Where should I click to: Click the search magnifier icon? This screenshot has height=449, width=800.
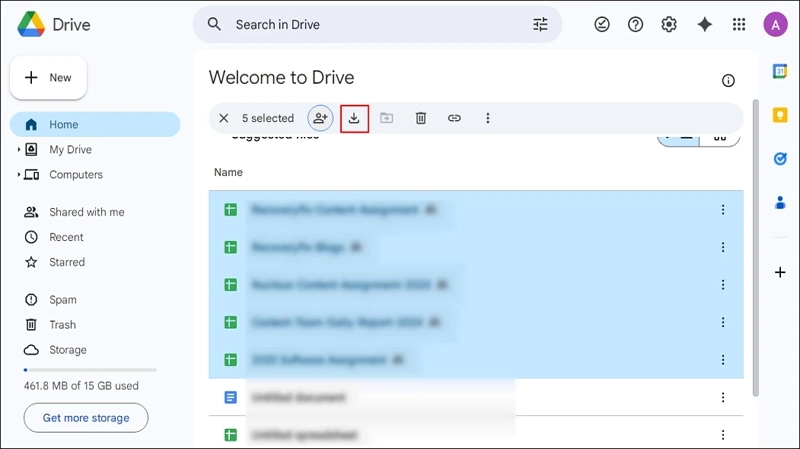214,24
